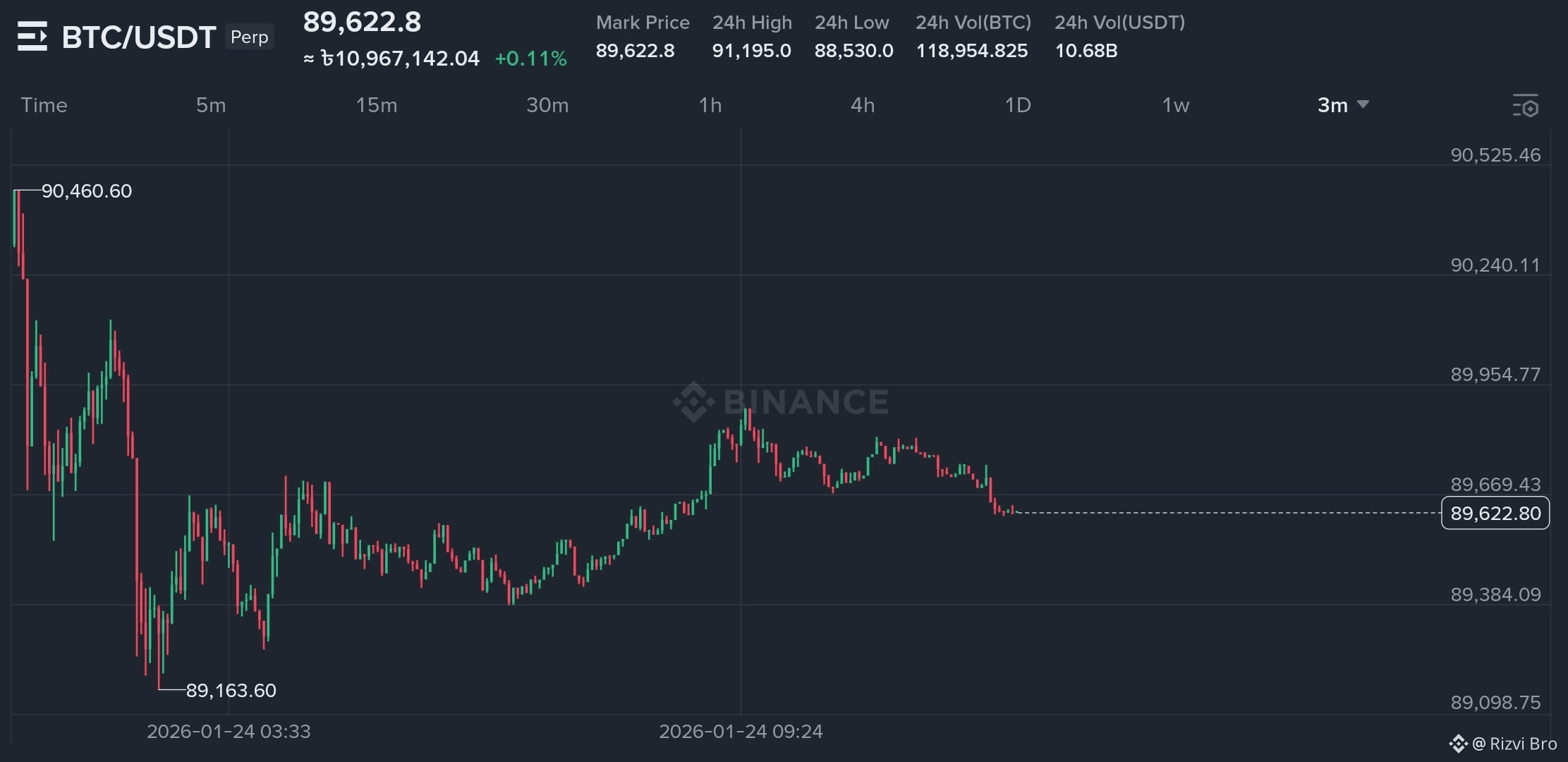Screen dimensions: 1568x762
Task: Click the Binance icon beside Rizvi Bro
Action: coord(1458,744)
